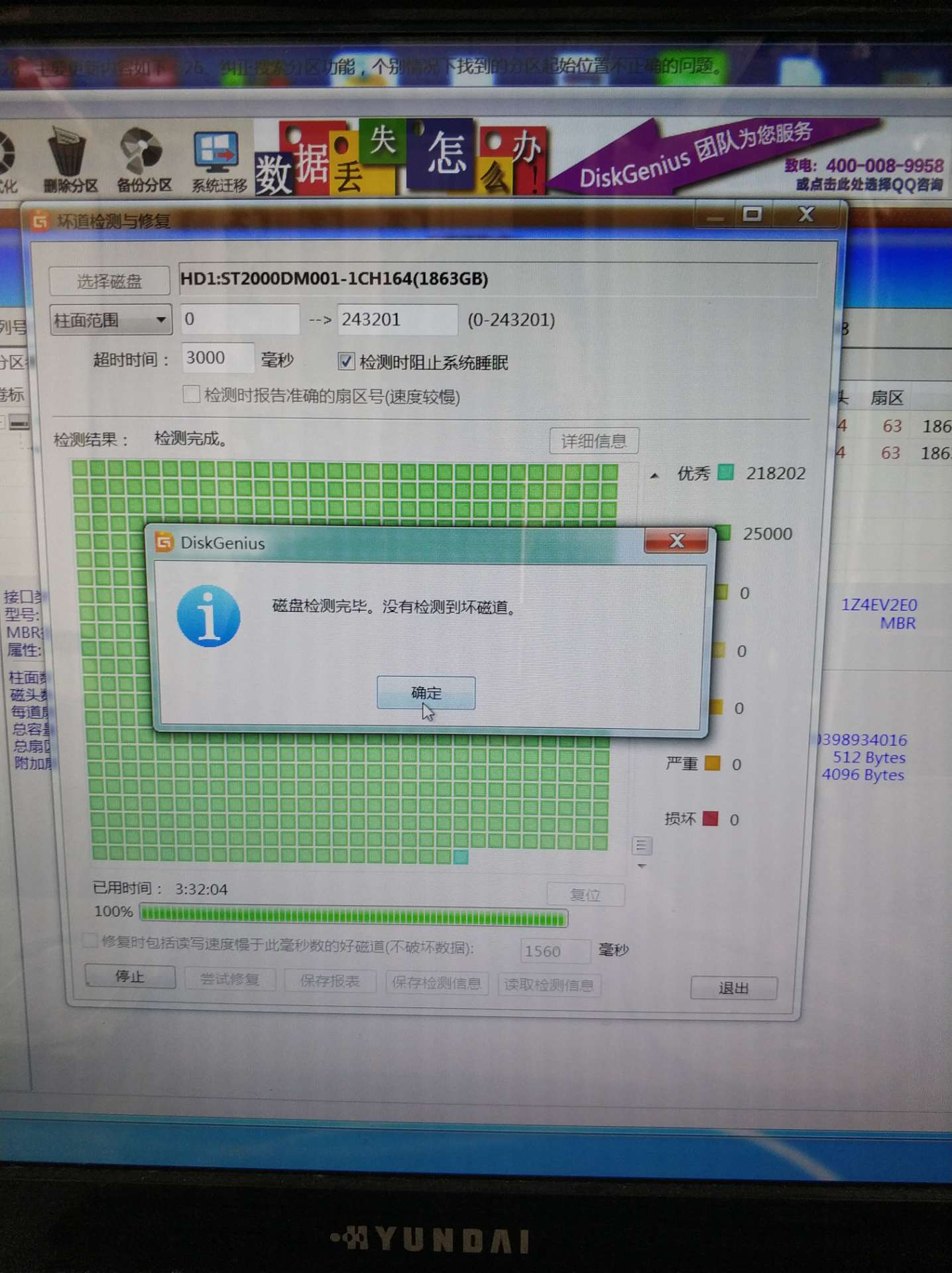Close the 坏道检测与修复 window
This screenshot has width=952, height=1273.
806,213
